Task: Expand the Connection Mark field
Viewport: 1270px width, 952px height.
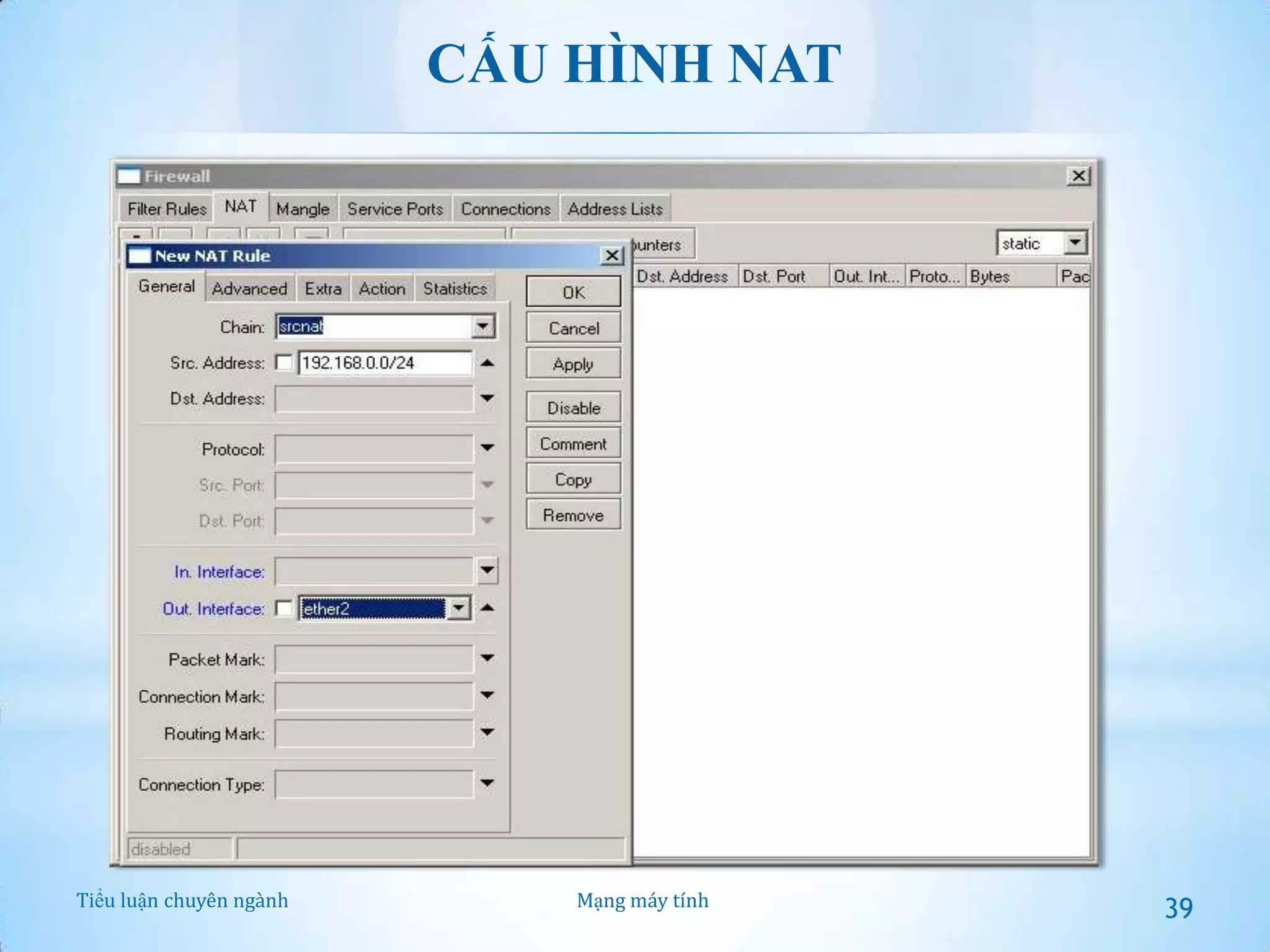Action: point(487,695)
